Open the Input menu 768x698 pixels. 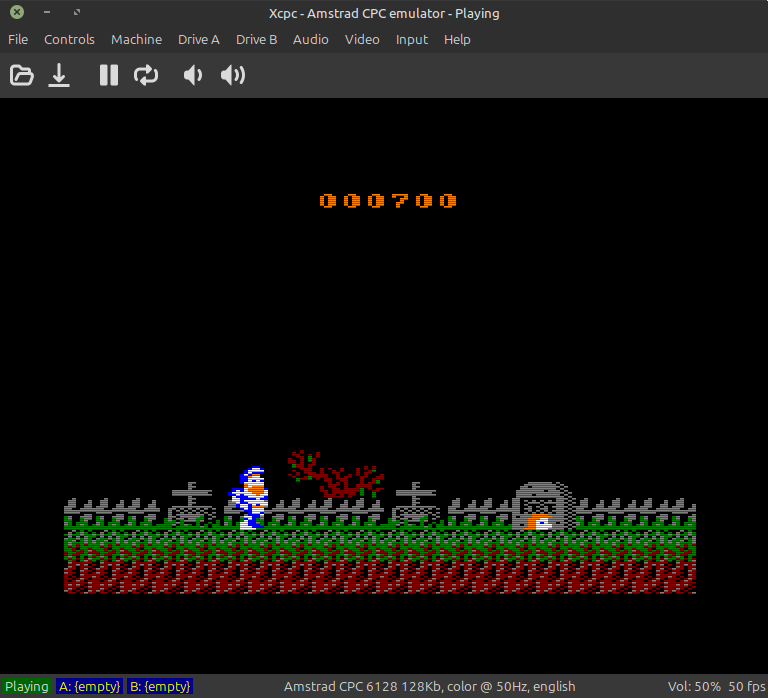411,40
